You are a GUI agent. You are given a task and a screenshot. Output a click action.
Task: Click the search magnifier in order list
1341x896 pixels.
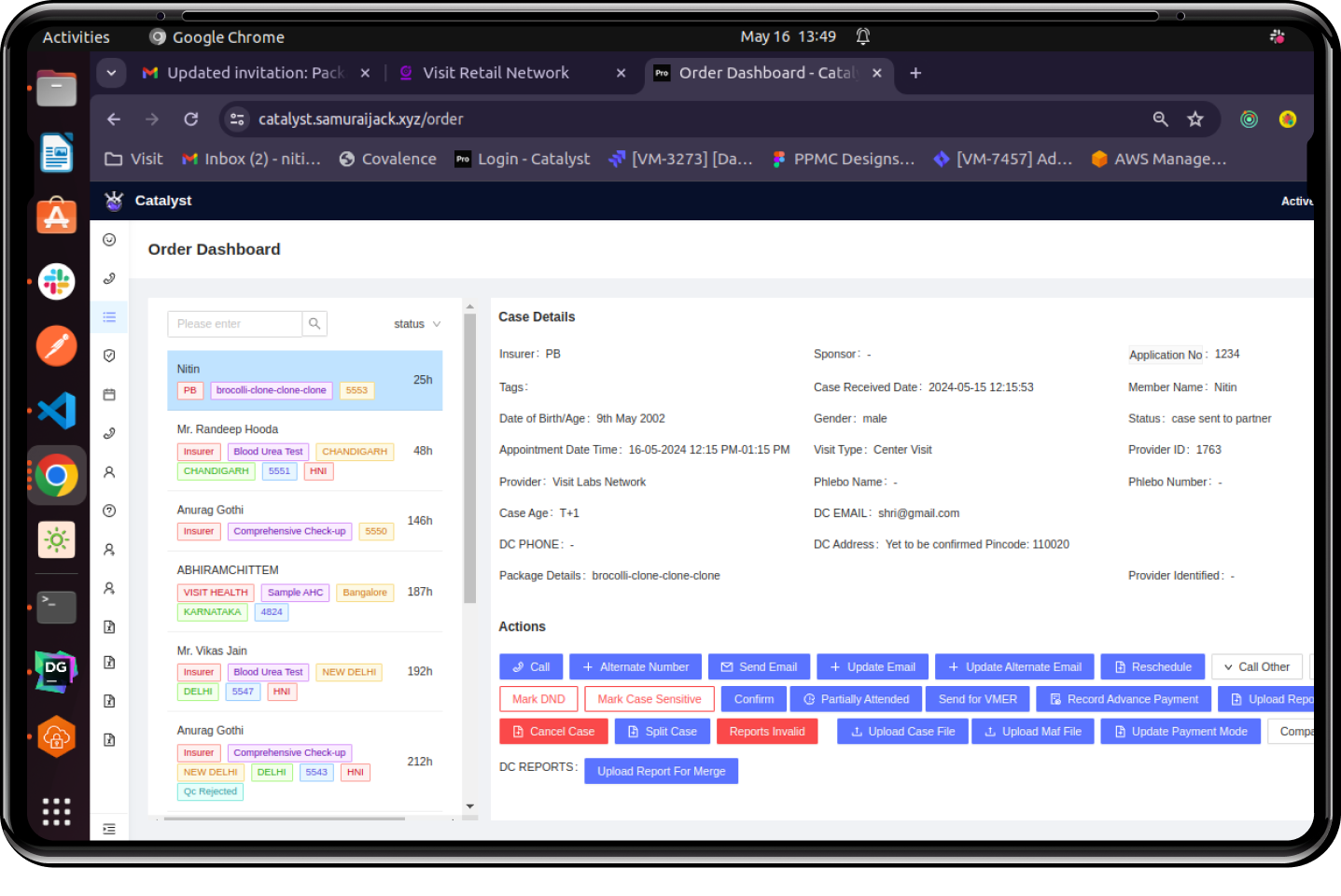click(314, 324)
